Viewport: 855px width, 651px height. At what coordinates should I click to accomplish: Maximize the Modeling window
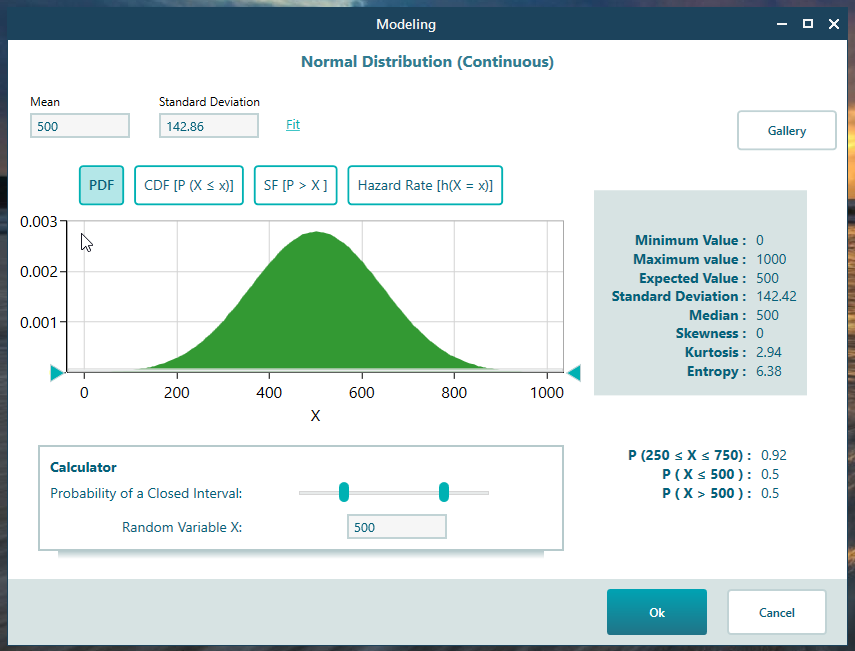tap(807, 24)
